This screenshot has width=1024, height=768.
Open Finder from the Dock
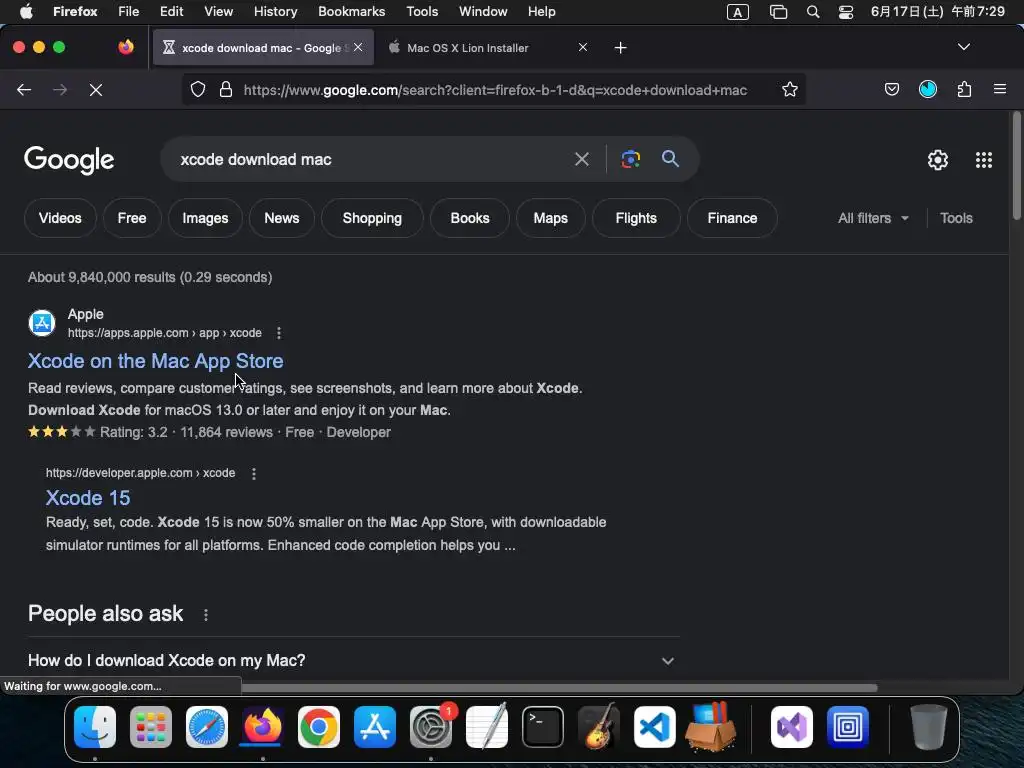[95, 726]
